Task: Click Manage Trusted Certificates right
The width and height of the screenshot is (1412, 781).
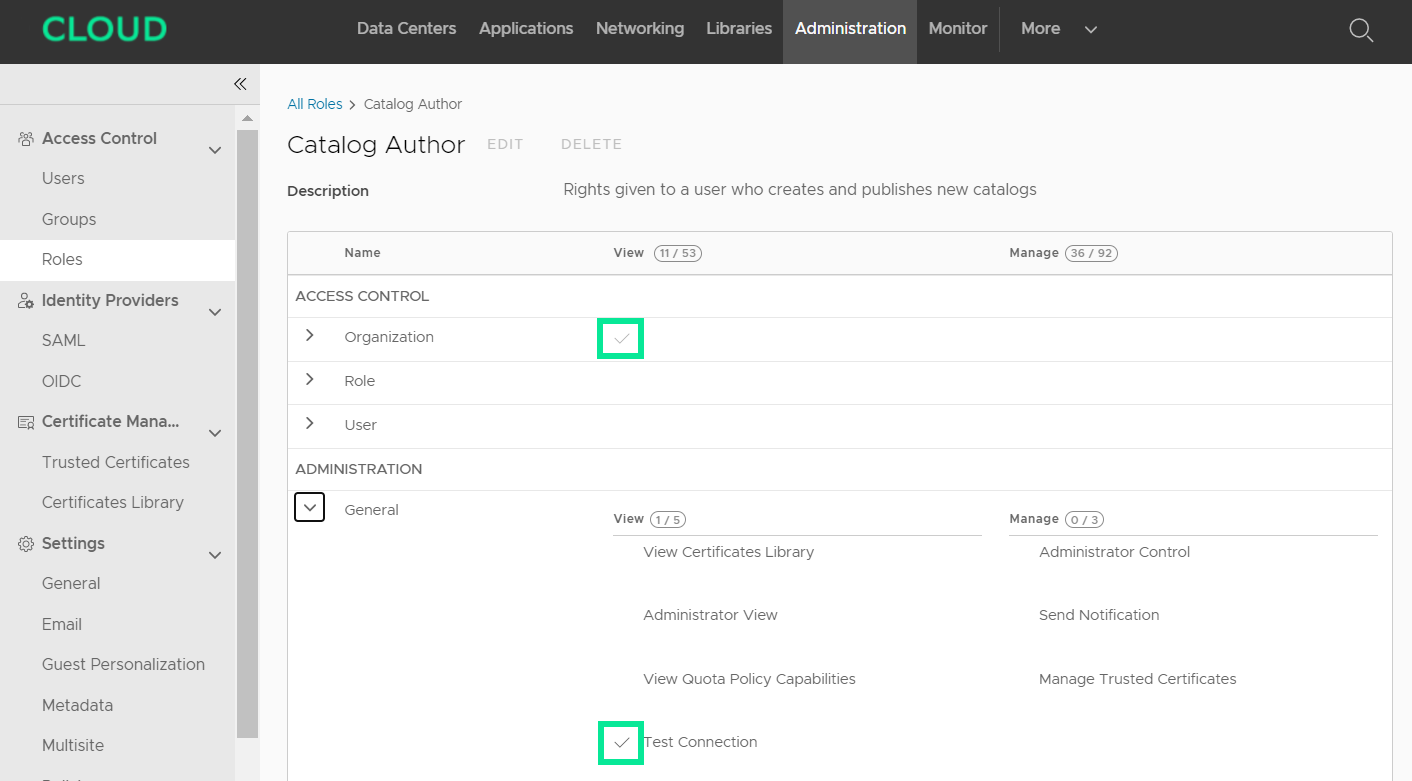Action: click(x=1137, y=679)
